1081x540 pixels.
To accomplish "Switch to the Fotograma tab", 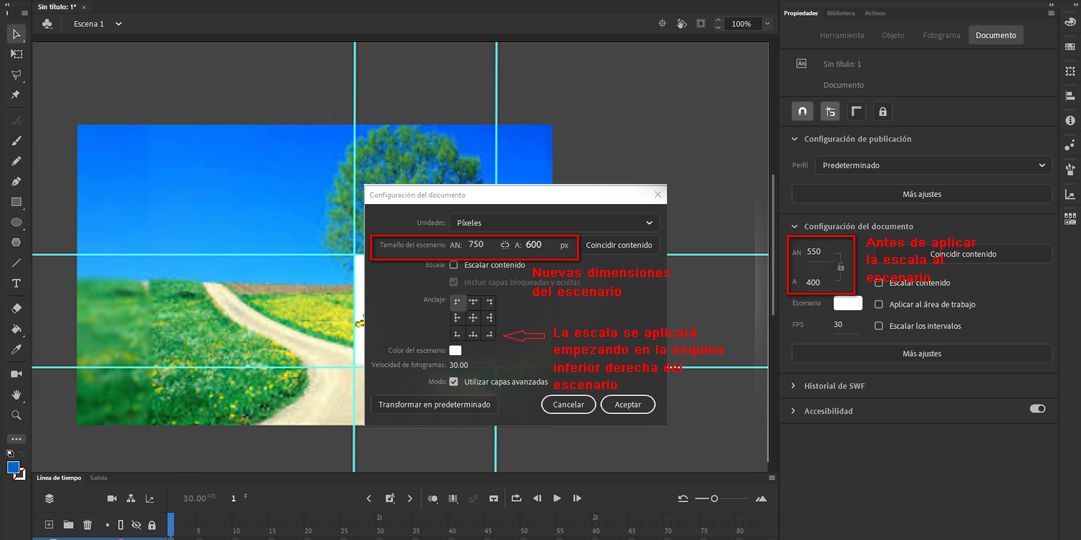I will [941, 35].
